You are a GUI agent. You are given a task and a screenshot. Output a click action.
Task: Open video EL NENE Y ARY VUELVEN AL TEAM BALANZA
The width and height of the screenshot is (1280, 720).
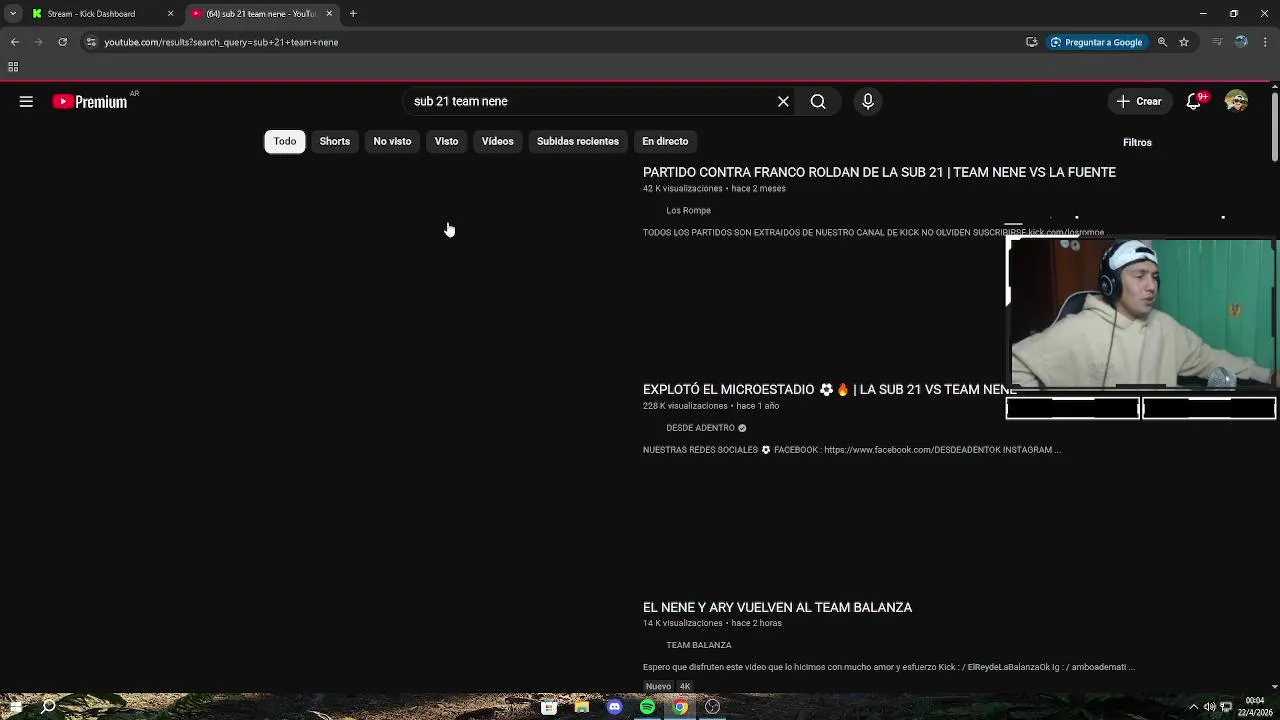pyautogui.click(x=777, y=607)
